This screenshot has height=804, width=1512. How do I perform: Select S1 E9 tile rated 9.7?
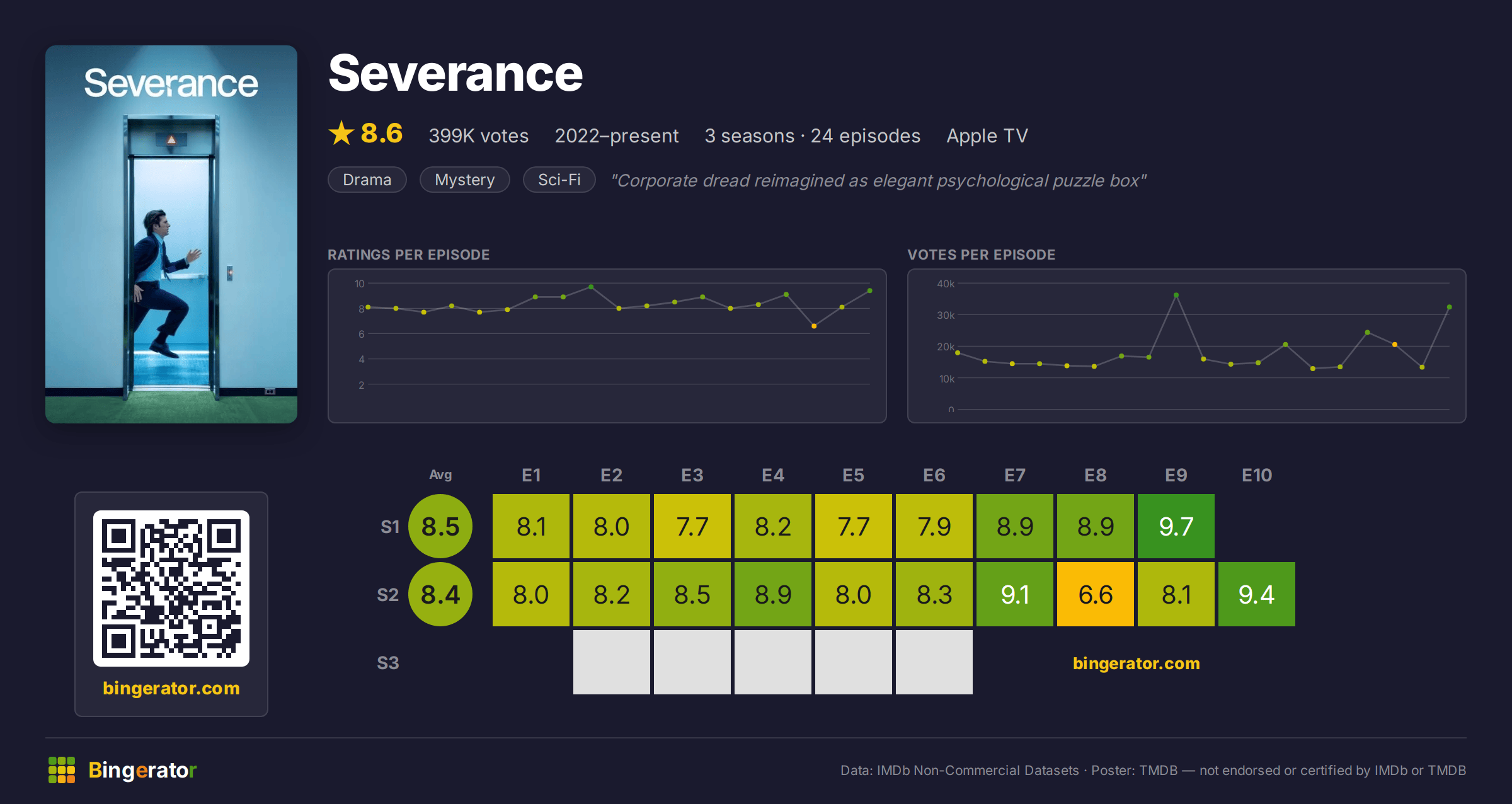(x=1176, y=526)
